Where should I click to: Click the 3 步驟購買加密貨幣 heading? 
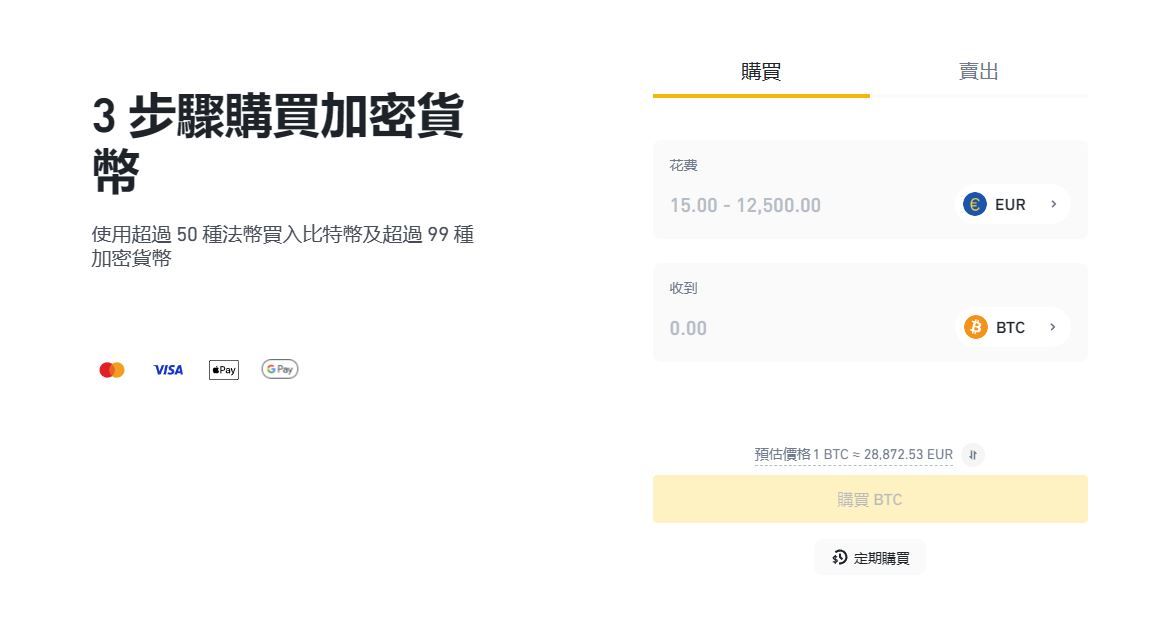pyautogui.click(x=278, y=144)
